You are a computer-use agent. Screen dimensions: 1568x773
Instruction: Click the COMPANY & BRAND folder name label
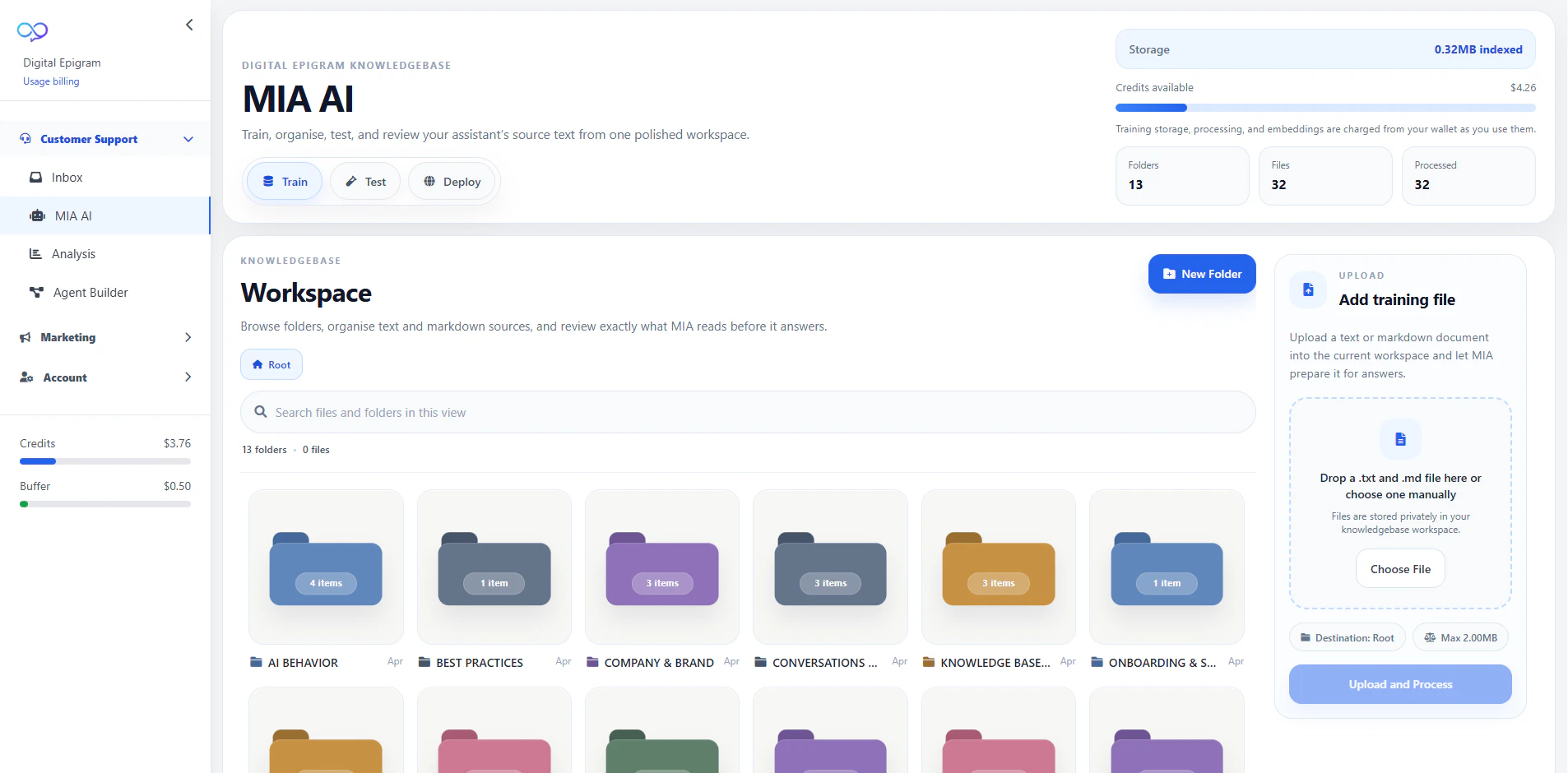[659, 663]
